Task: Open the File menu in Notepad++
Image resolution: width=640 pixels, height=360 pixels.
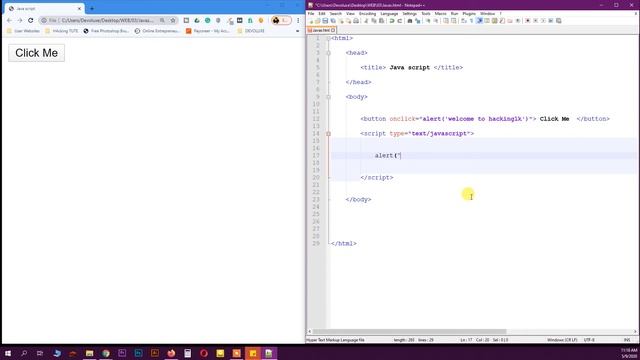Action: [x=311, y=13]
